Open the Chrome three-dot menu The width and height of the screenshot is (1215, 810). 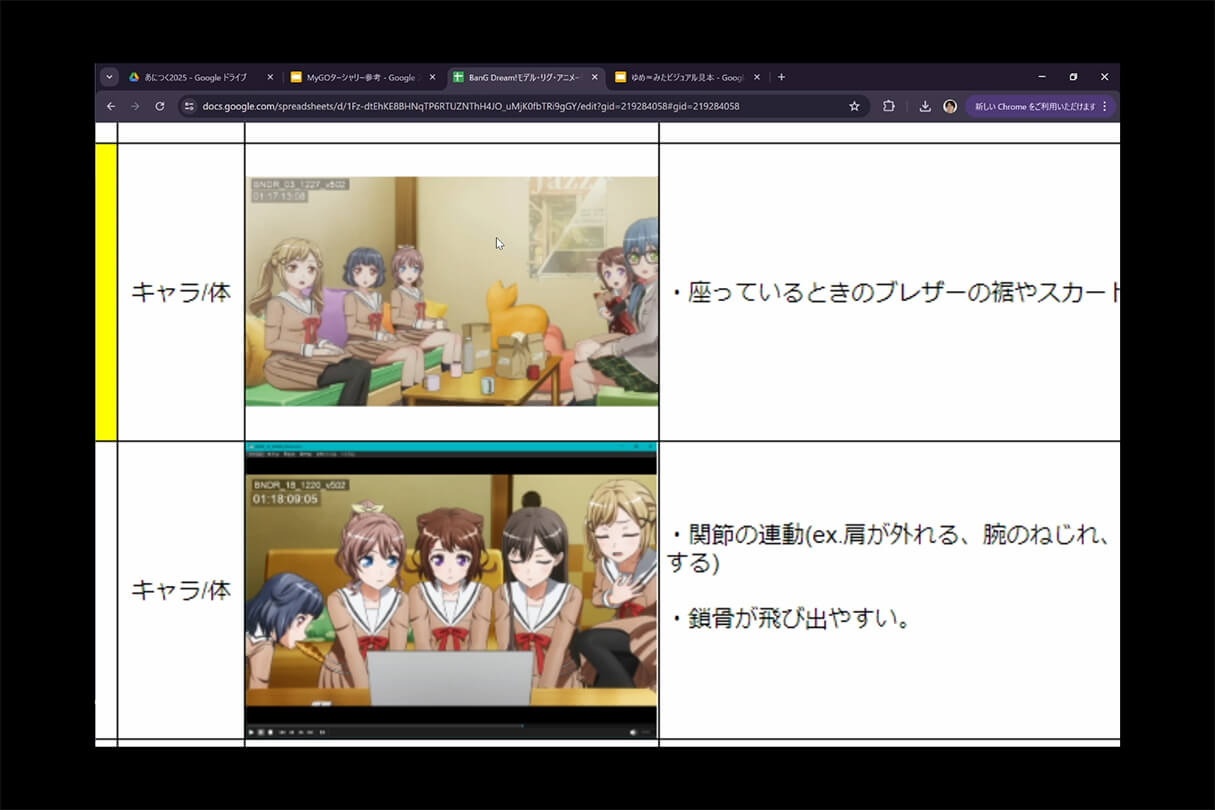pyautogui.click(x=1103, y=106)
